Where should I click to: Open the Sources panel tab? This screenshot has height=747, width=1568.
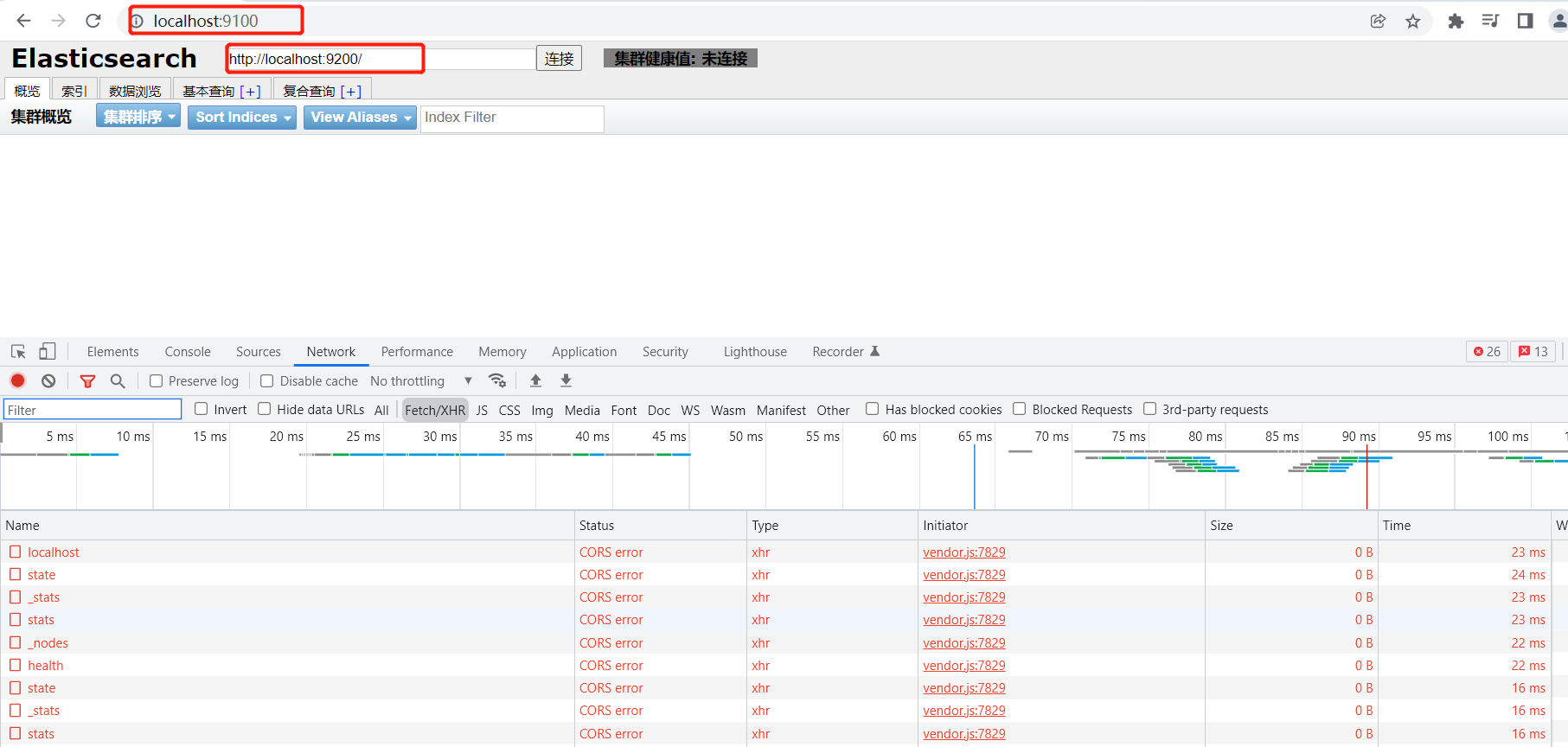[x=259, y=351]
